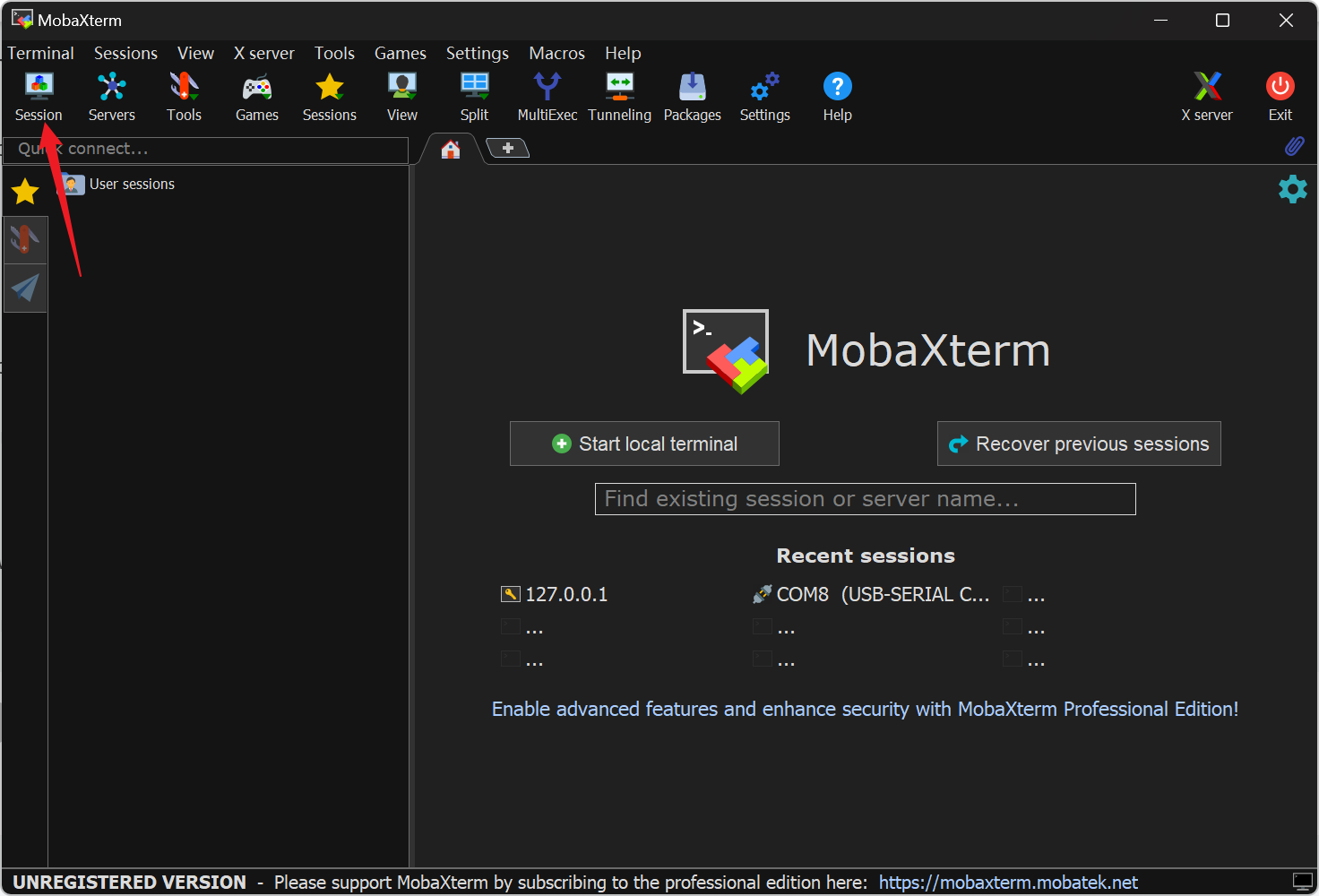Screen dimensions: 1319x896
Task: Open the mobaxterm.mobatek.net link
Action: pos(1008,883)
